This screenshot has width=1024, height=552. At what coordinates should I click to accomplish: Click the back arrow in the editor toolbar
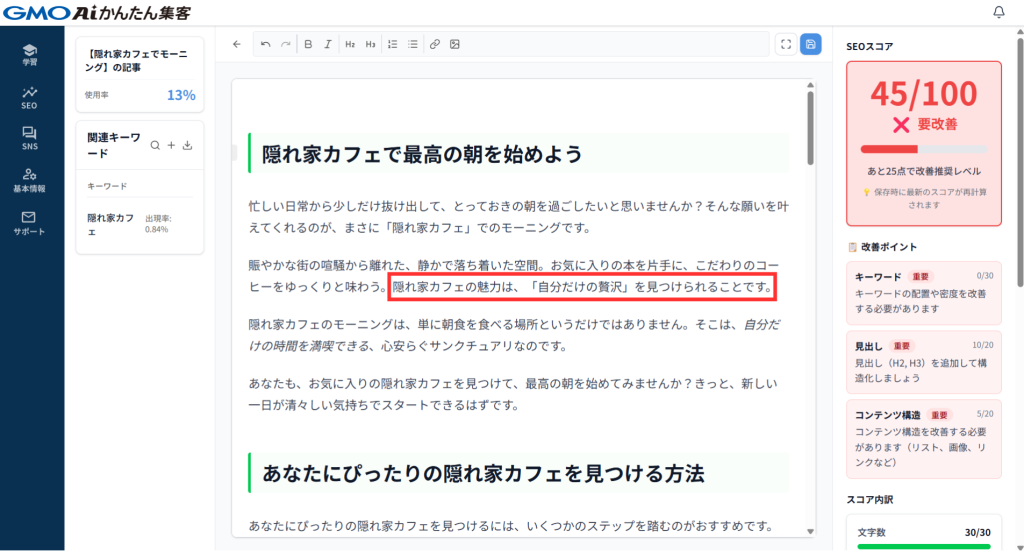tap(237, 44)
